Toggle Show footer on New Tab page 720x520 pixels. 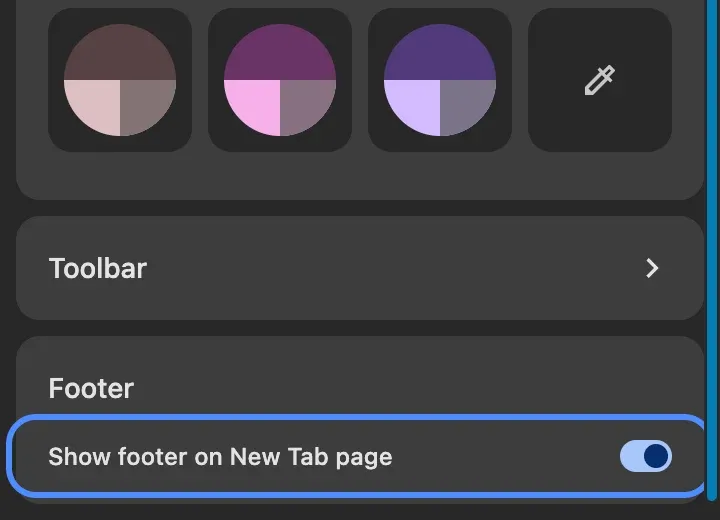point(646,456)
